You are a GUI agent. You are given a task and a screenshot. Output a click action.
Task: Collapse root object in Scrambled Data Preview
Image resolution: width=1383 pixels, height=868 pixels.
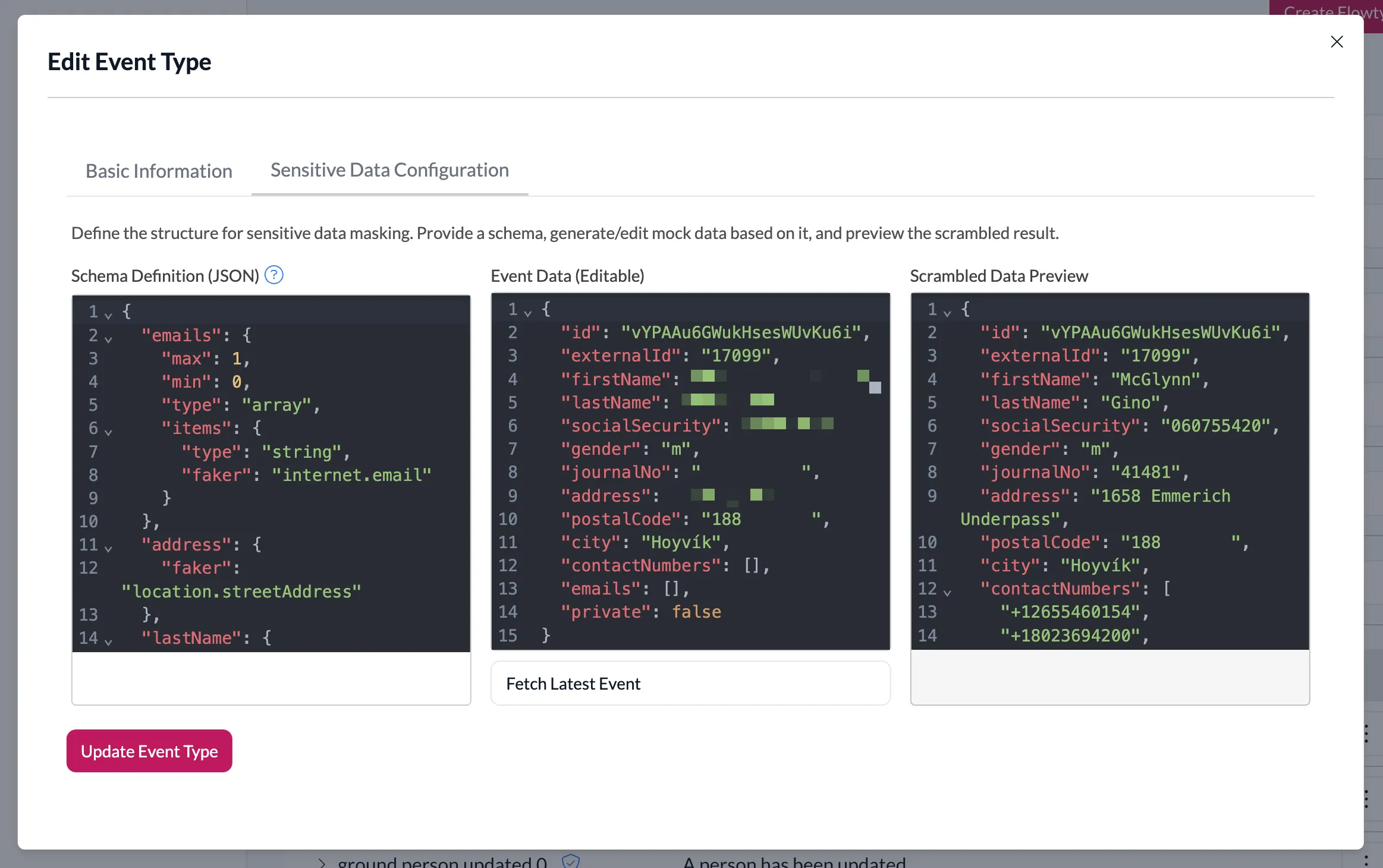(947, 313)
